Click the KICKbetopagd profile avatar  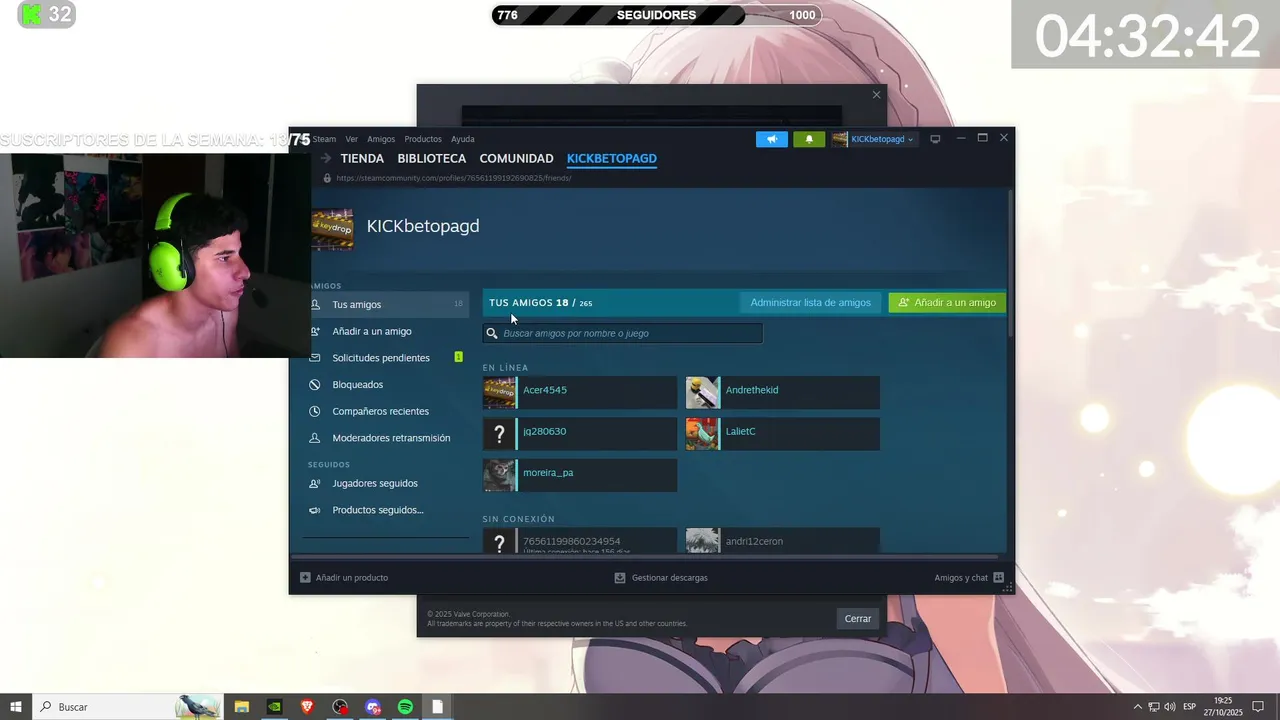[332, 229]
